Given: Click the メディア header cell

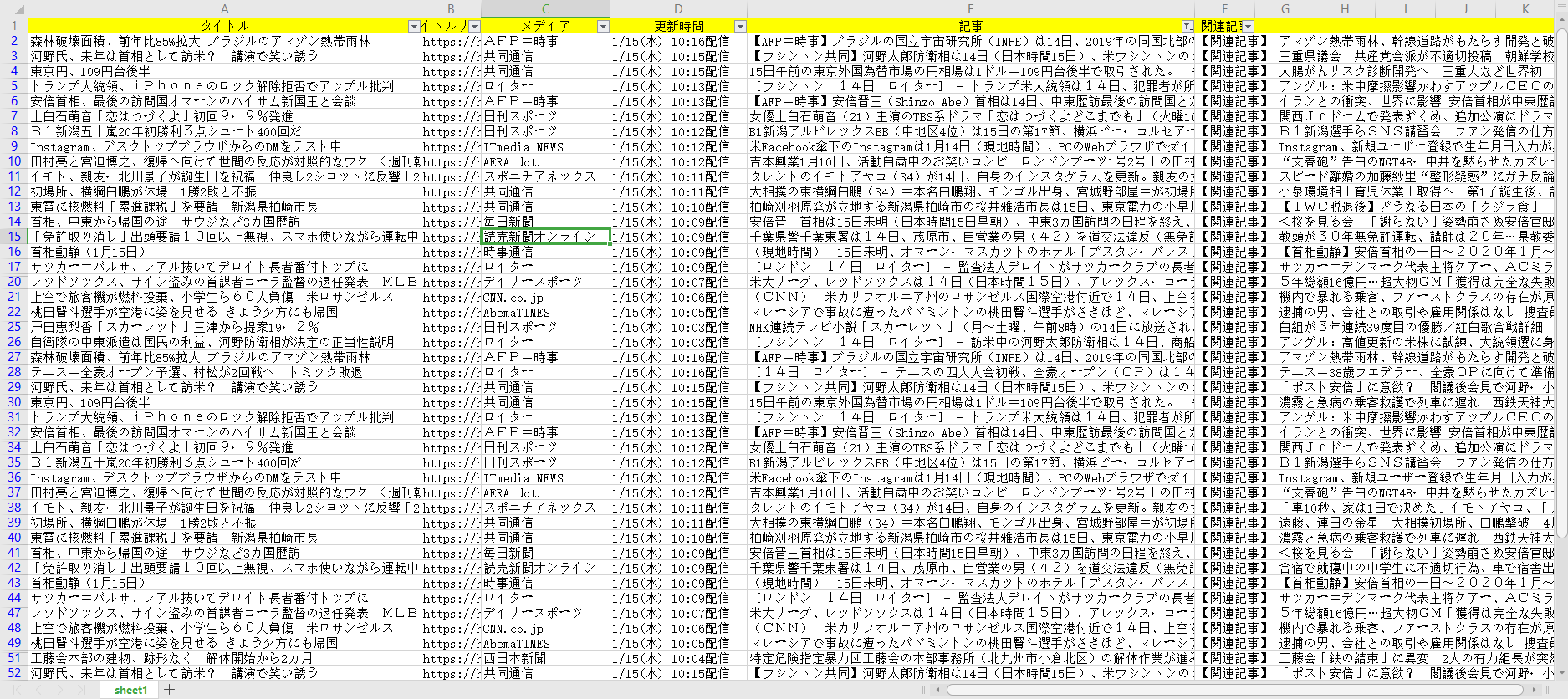Looking at the screenshot, I should coord(545,26).
